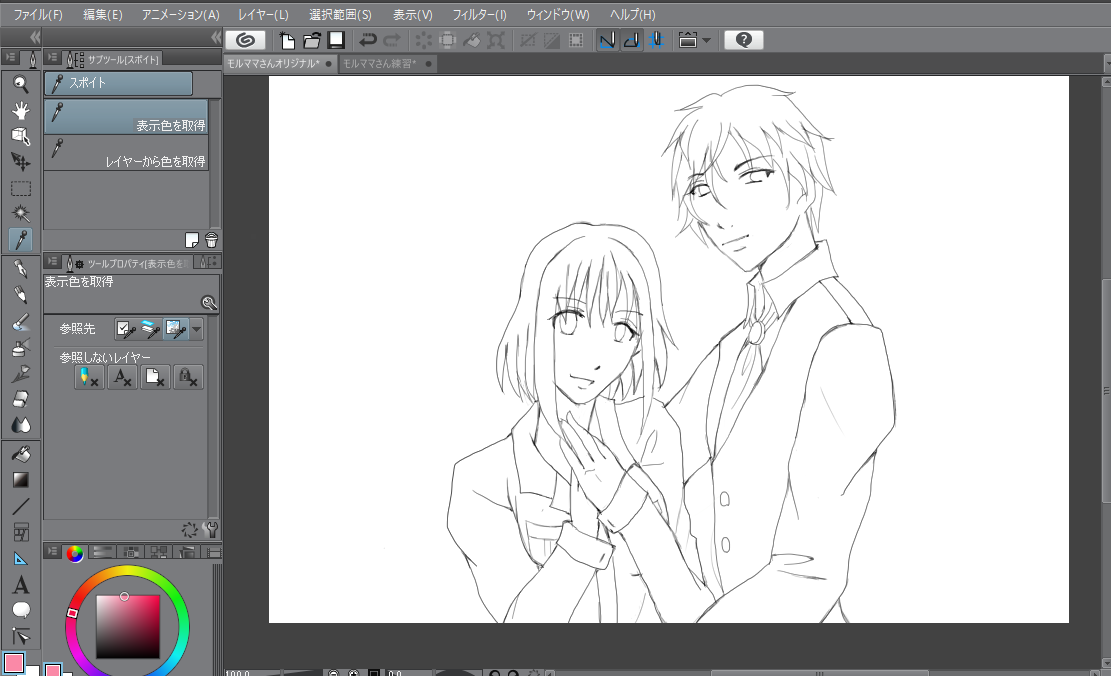The width and height of the screenshot is (1111, 676).
Task: Enable refer to all layers eyedropper option
Action: pos(151,329)
